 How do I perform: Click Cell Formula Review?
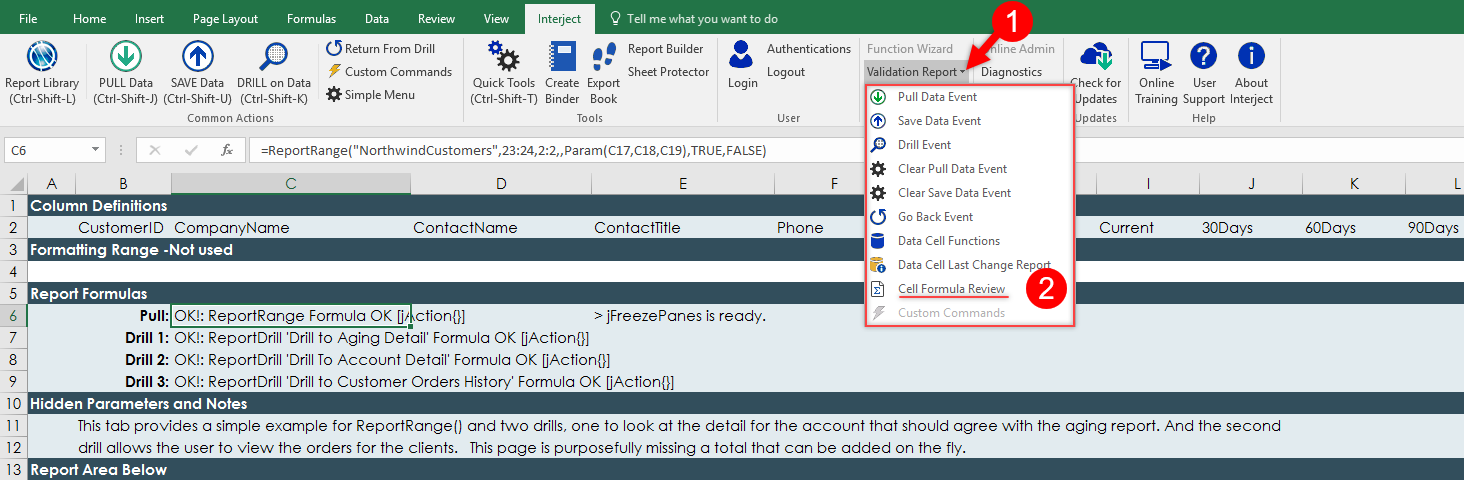point(968,289)
